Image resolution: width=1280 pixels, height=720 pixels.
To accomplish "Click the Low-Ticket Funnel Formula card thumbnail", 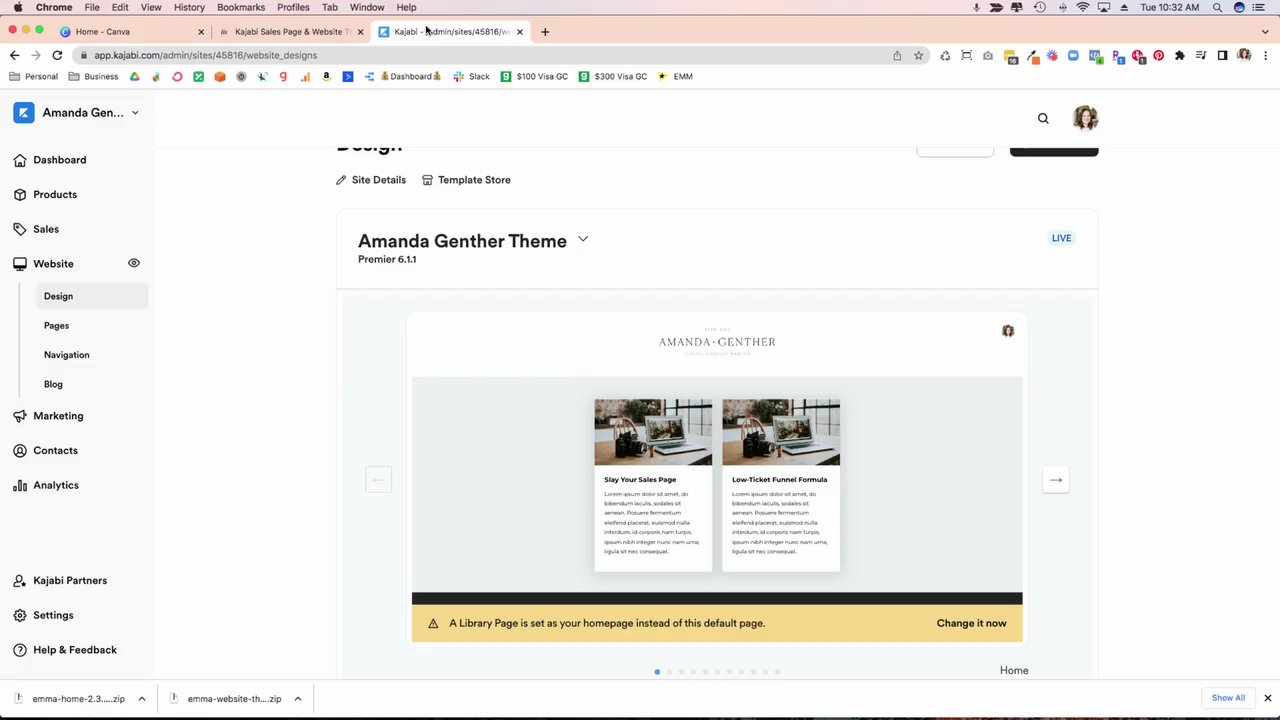I will 781,432.
